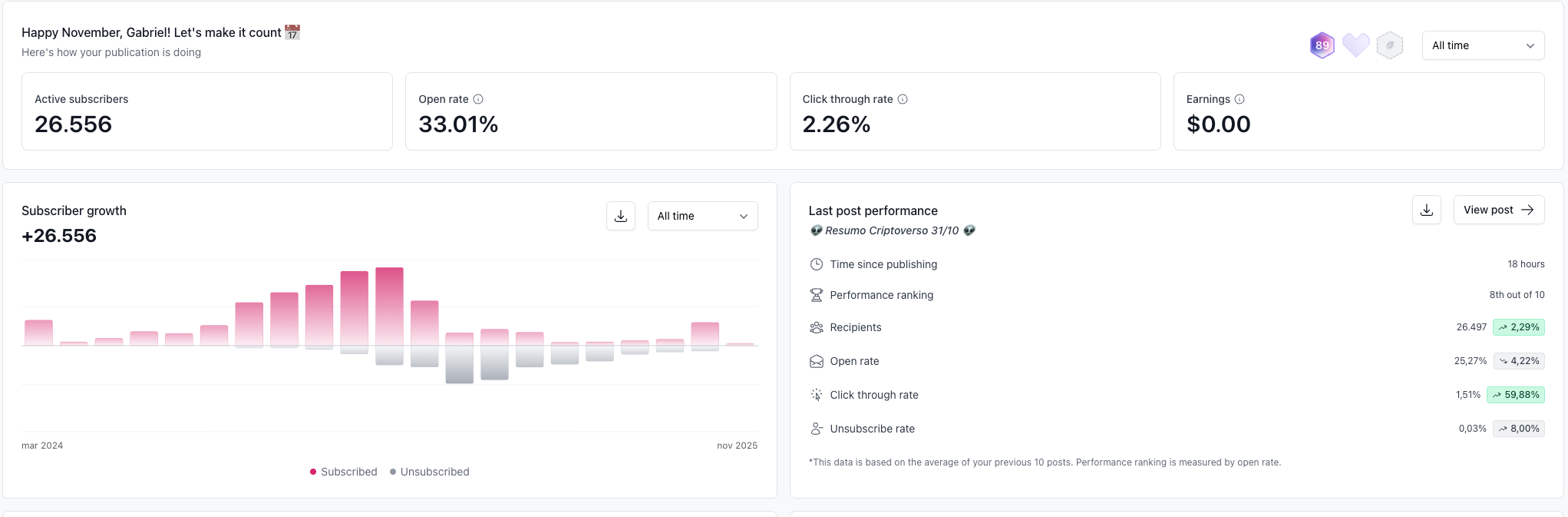This screenshot has height=517, width=1568.
Task: Click the Resumo Criptoverso 31/10 post title
Action: click(x=892, y=230)
